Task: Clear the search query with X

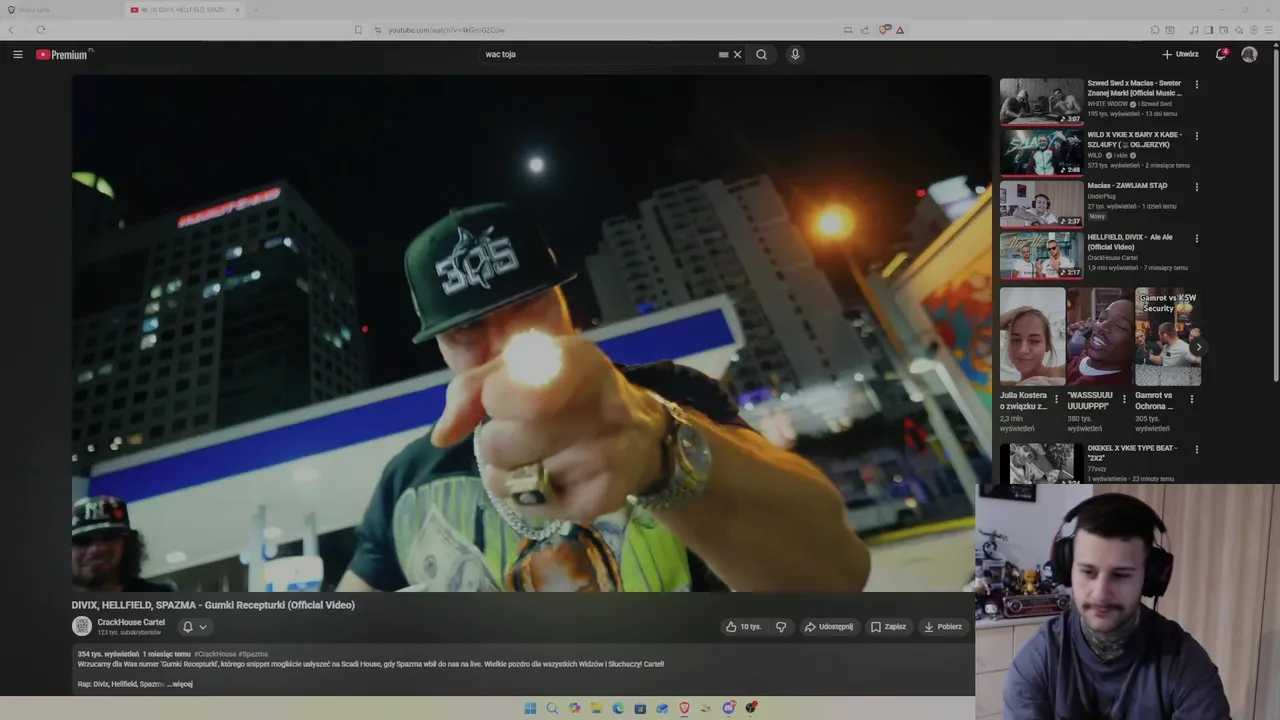Action: click(738, 55)
